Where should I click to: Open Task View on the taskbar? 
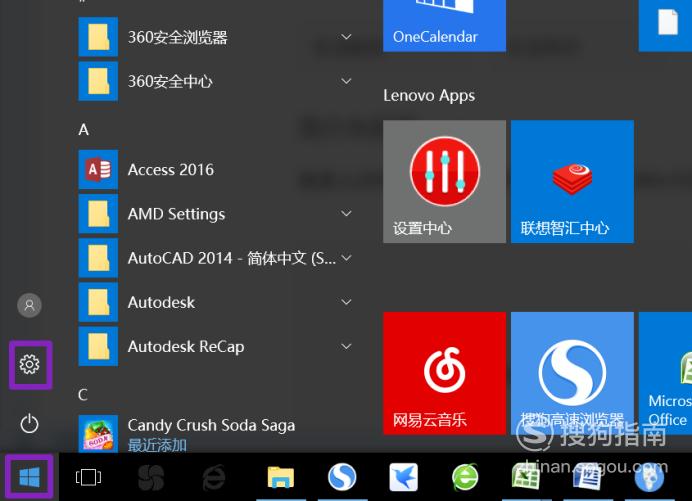(88, 477)
